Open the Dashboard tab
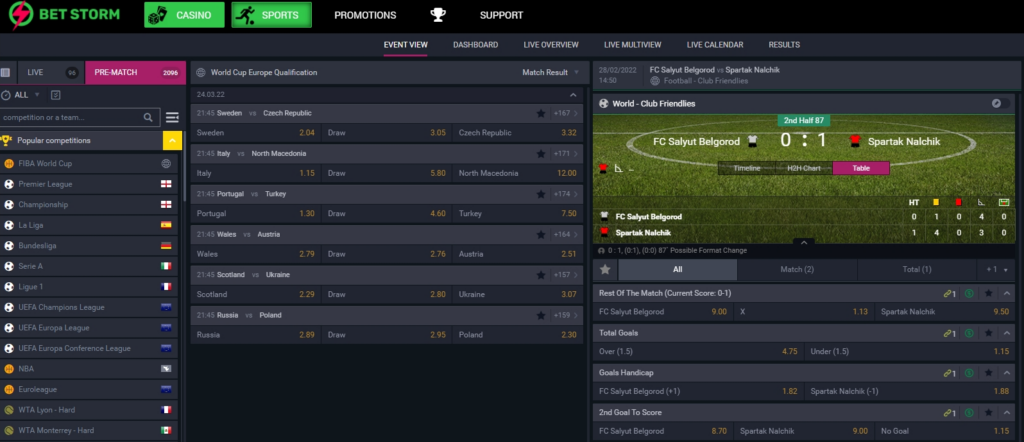Viewport: 1024px width, 442px height. (475, 44)
